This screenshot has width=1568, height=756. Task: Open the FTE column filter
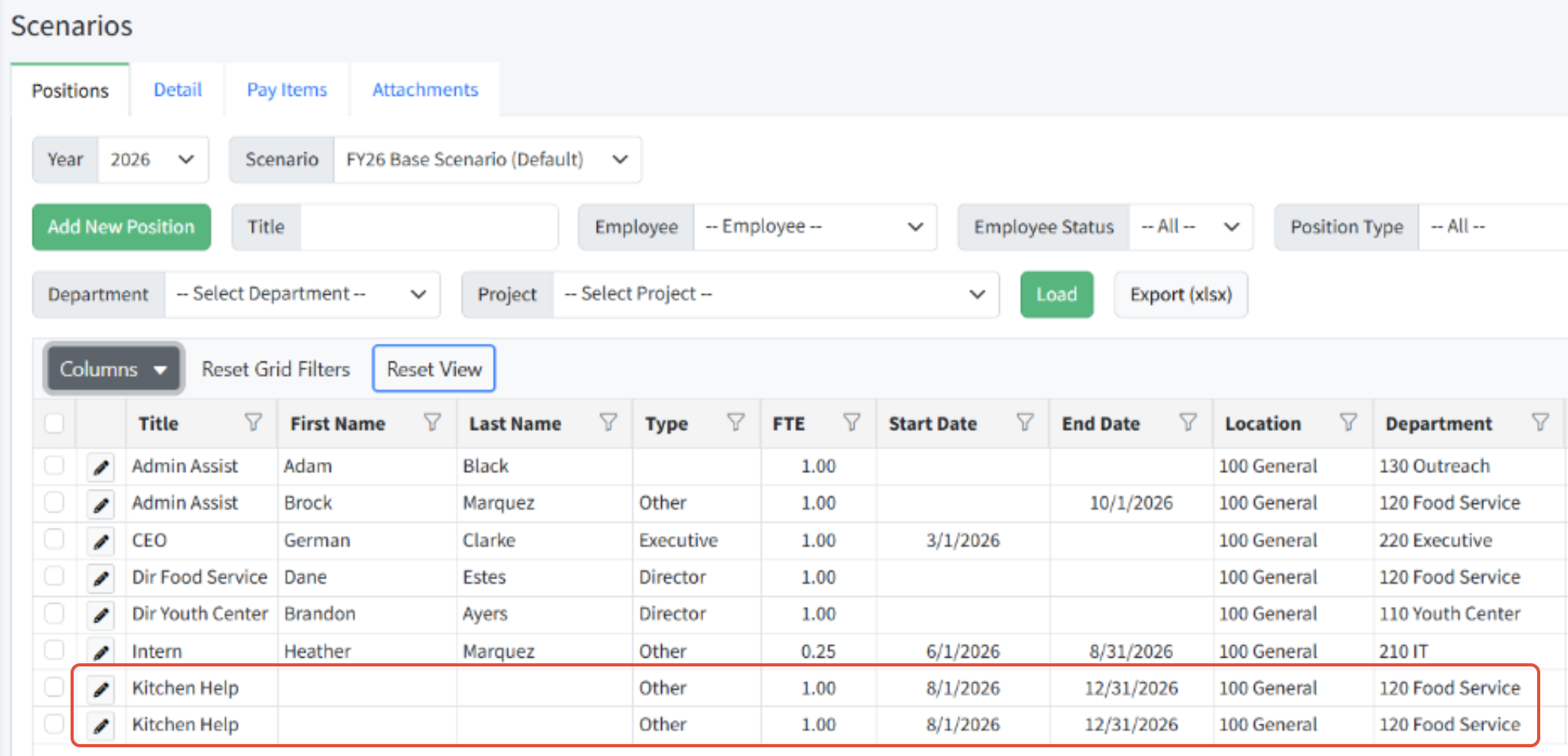[x=852, y=422]
